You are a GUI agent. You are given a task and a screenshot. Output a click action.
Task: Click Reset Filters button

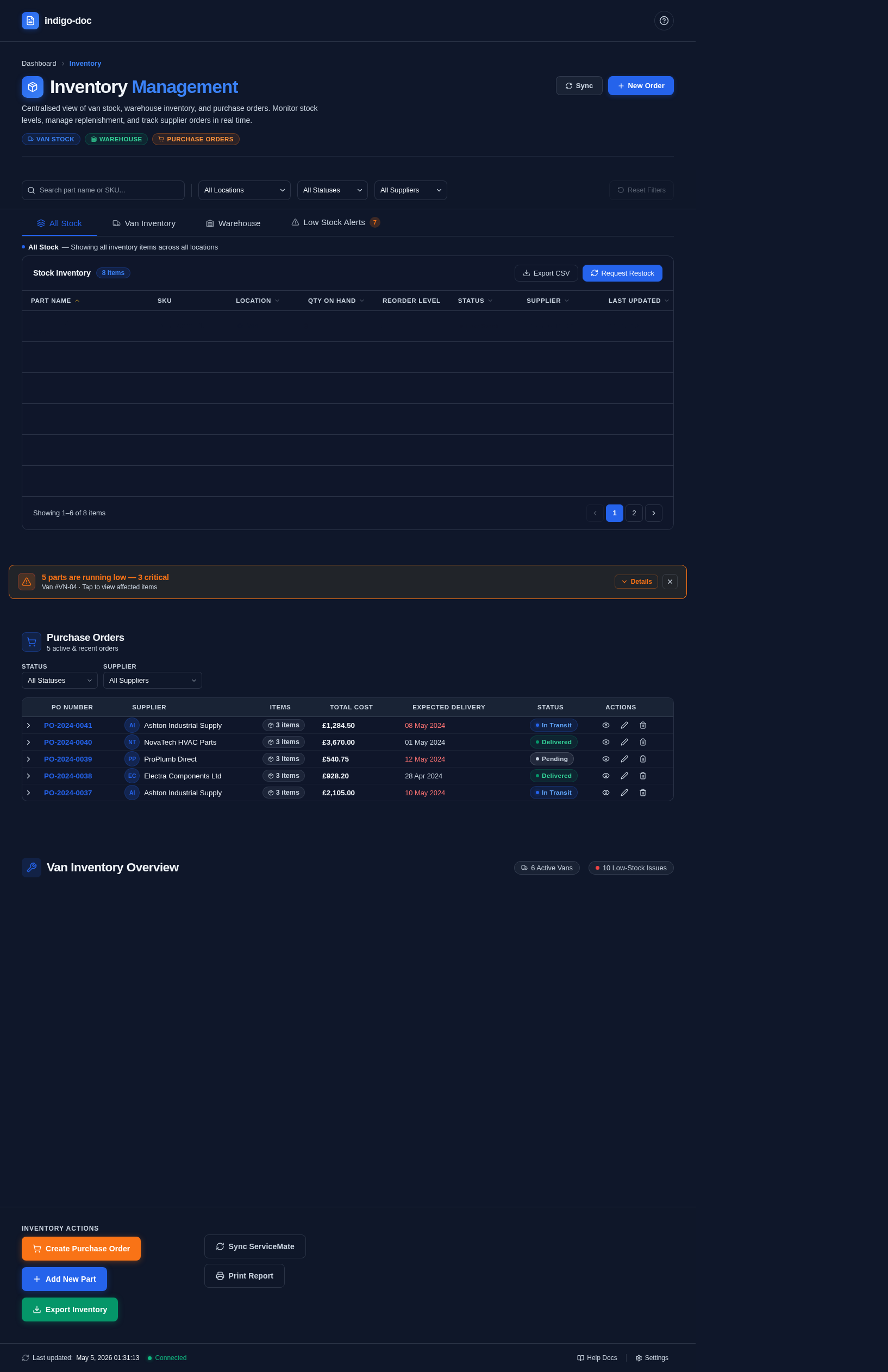pos(641,190)
